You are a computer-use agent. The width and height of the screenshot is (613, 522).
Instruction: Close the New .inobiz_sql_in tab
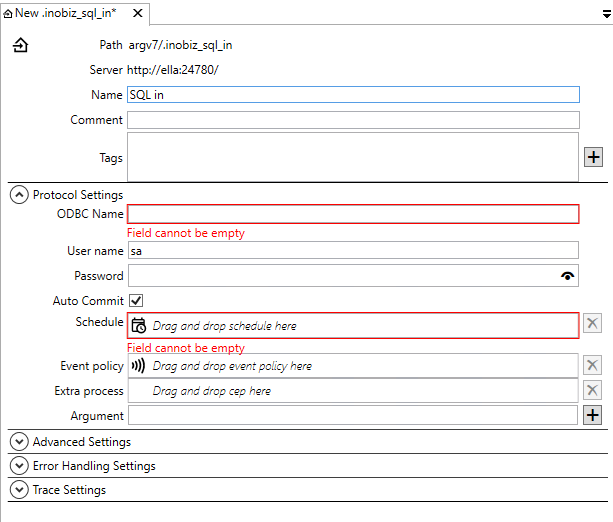[x=138, y=13]
